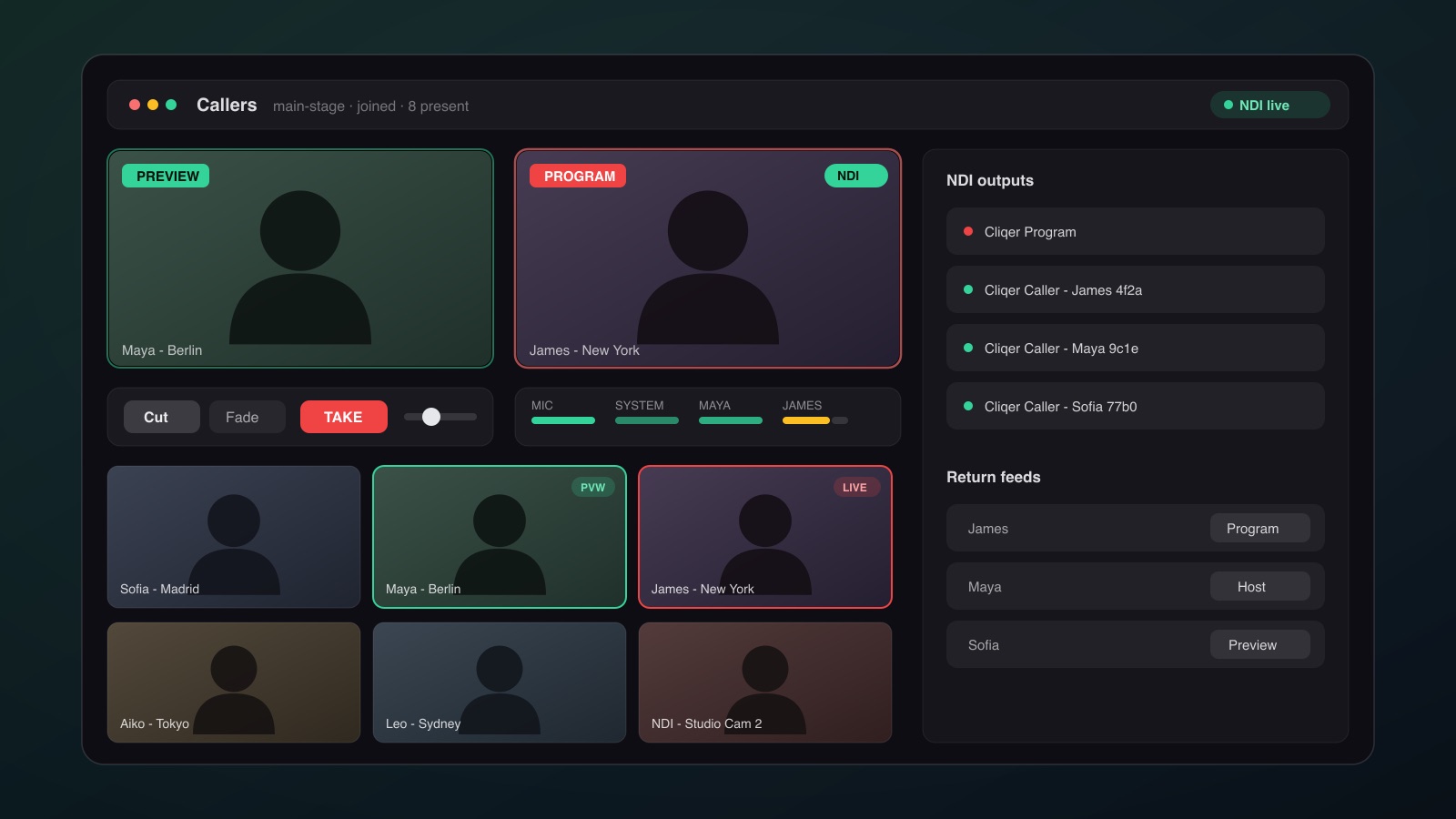
Task: Click the 'main-stage · joined · 8 present' status text
Action: pyautogui.click(x=370, y=106)
